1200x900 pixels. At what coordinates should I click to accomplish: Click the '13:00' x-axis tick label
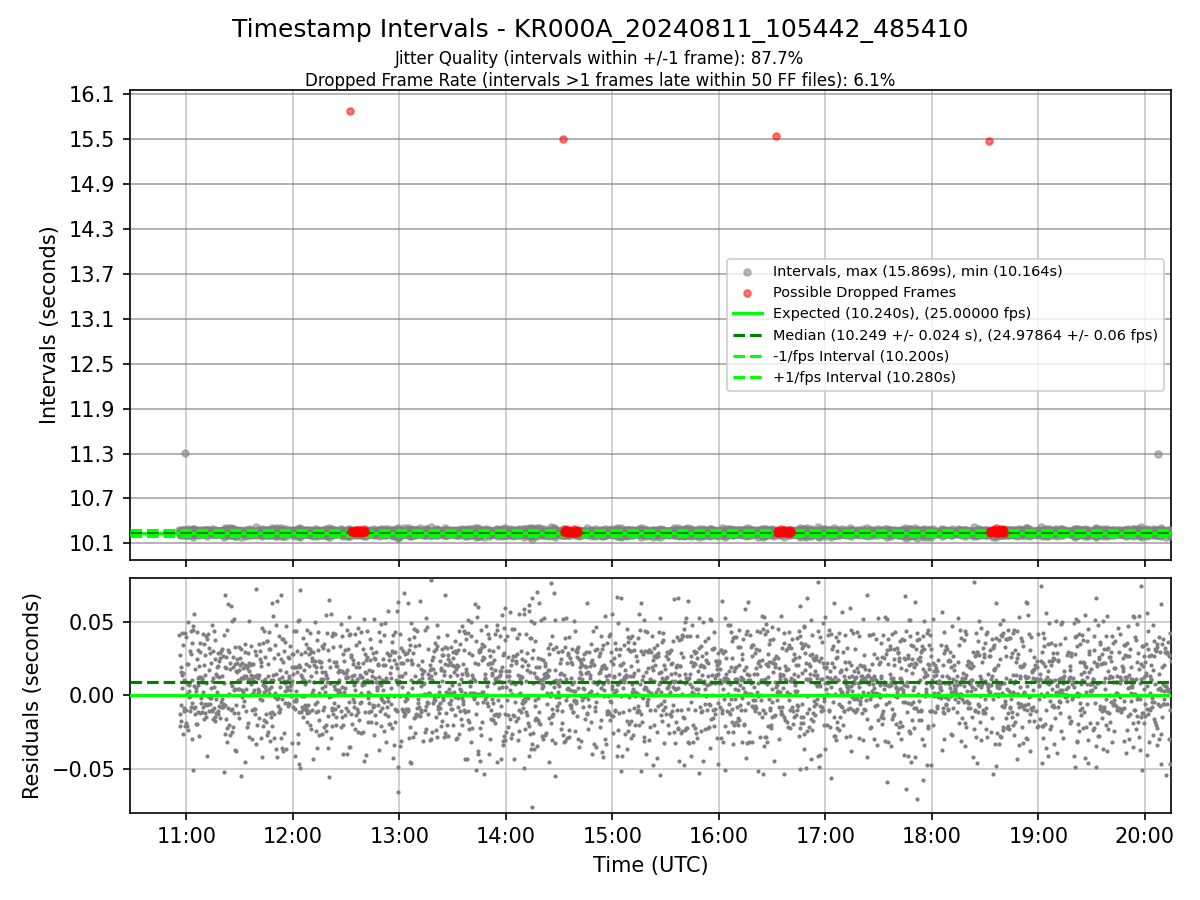399,835
